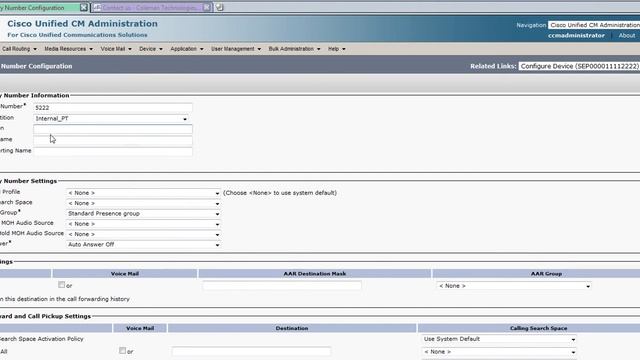Open the Call Routing menu
The width and height of the screenshot is (640, 360).
tap(19, 49)
